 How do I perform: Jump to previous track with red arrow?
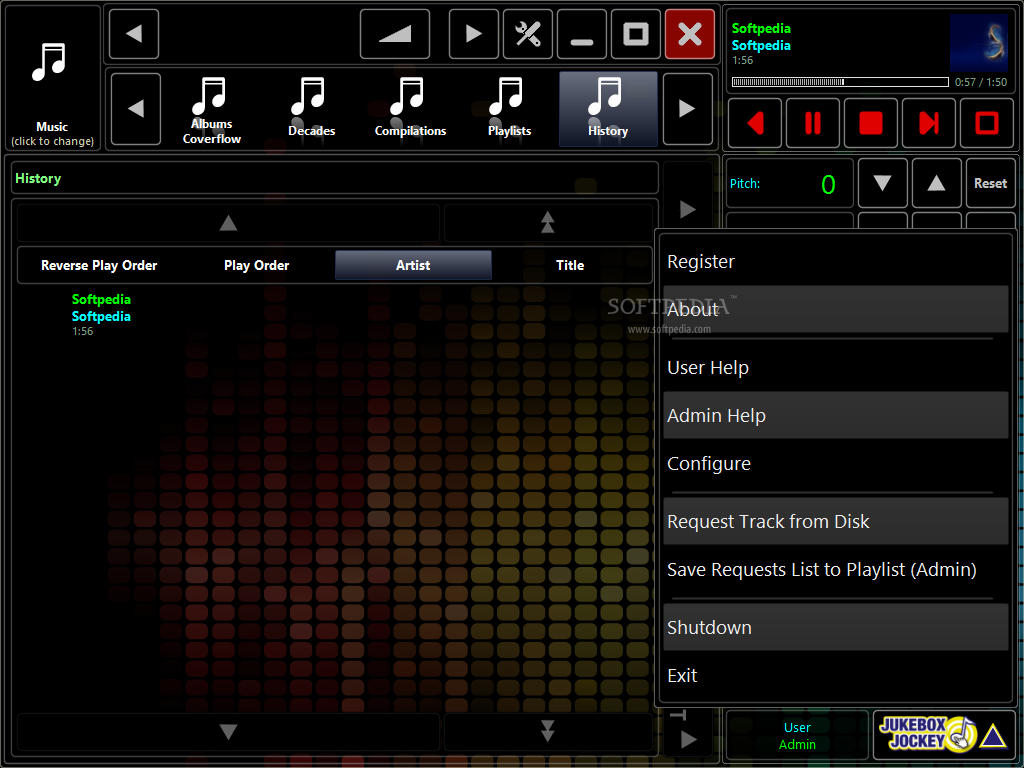755,123
